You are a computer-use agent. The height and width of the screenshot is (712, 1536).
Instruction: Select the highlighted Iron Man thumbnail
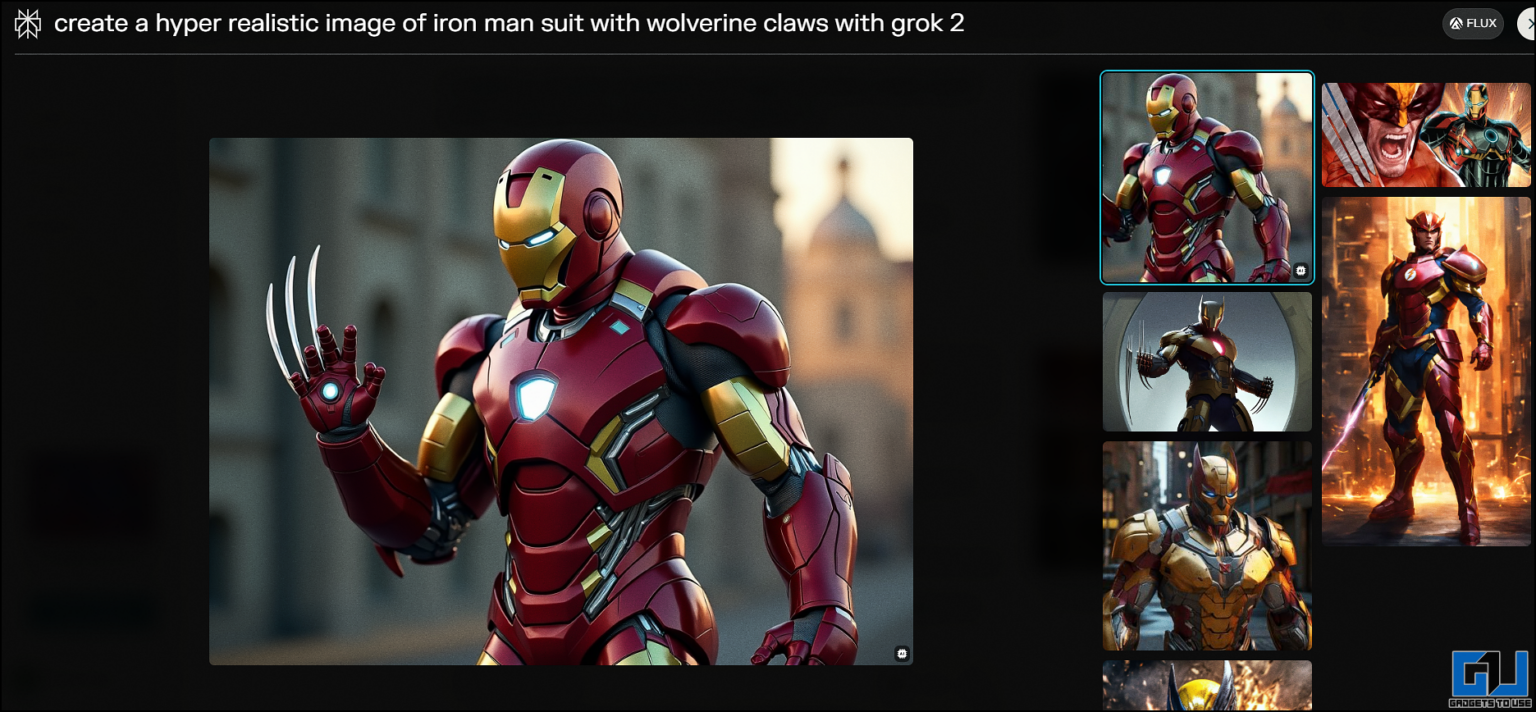pyautogui.click(x=1207, y=177)
